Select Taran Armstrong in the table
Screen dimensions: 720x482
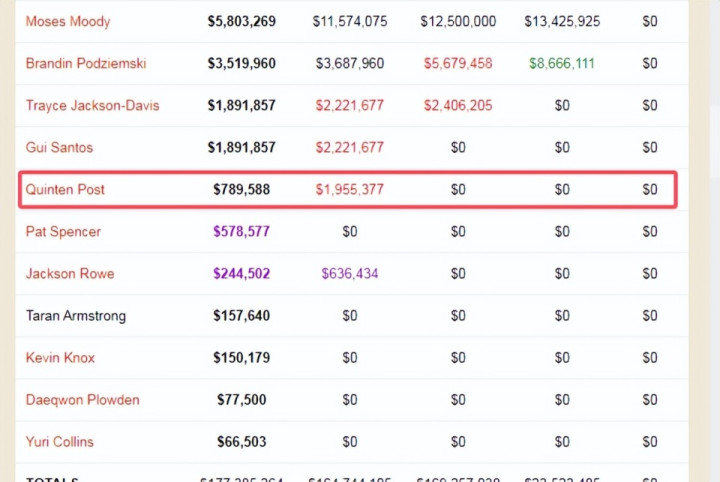pos(76,316)
